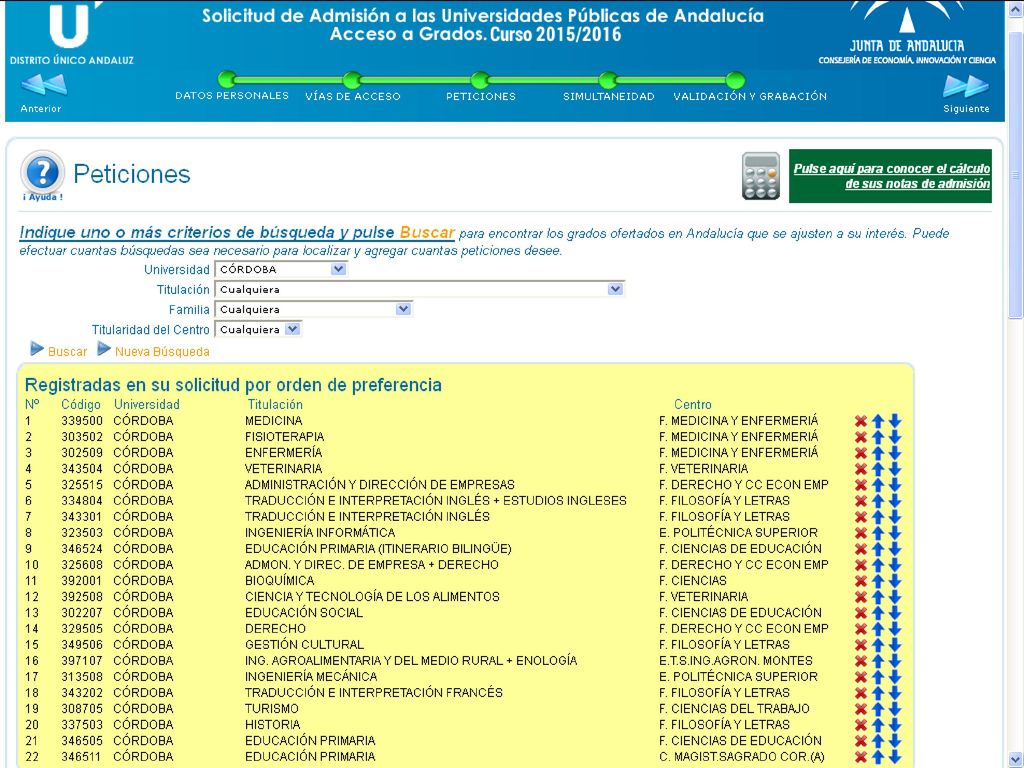Click the green step dot above SIMULTANEIDAD
This screenshot has height=768, width=1024.
click(x=607, y=80)
